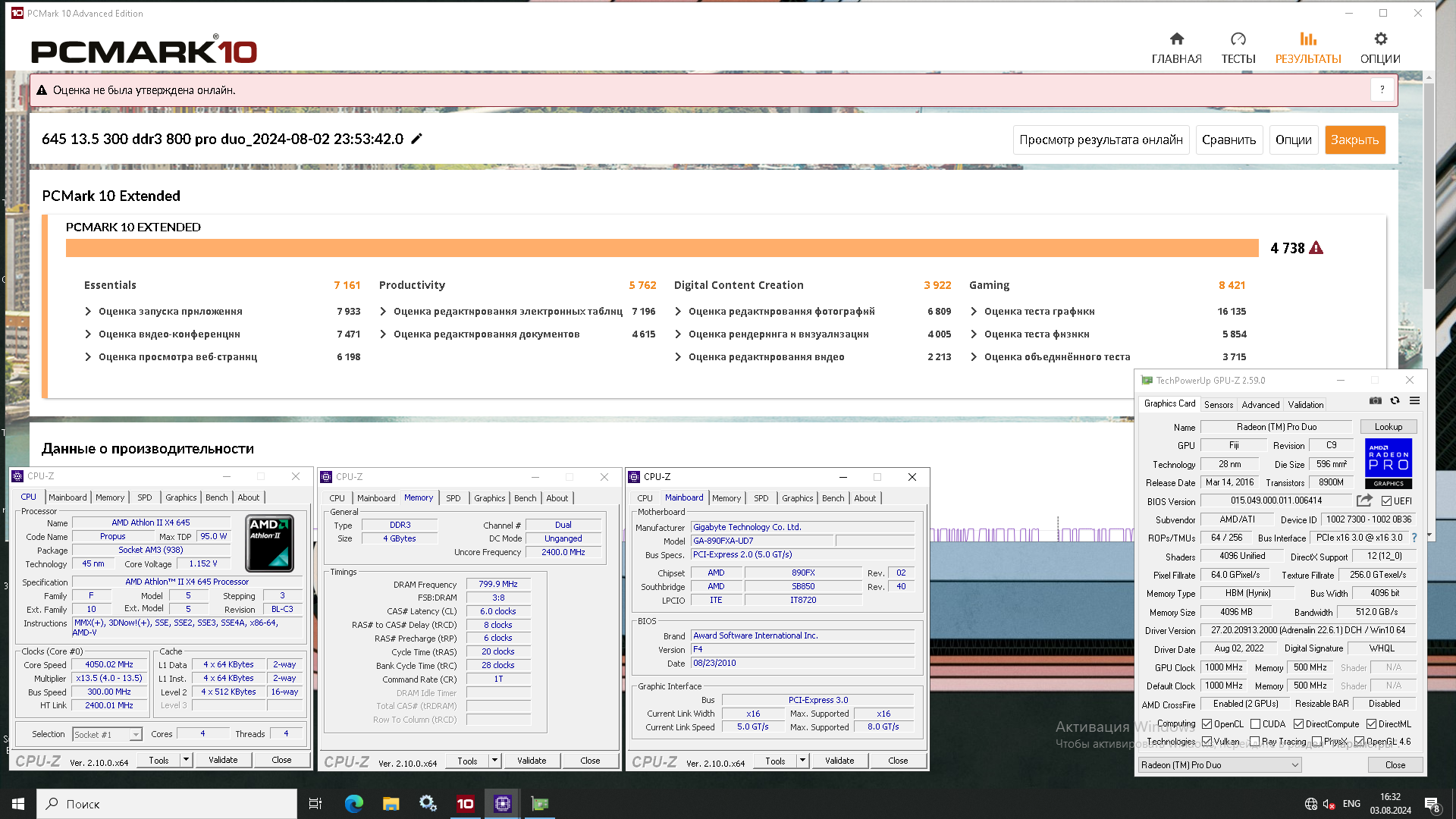Open the notification center icon

pos(1432,805)
